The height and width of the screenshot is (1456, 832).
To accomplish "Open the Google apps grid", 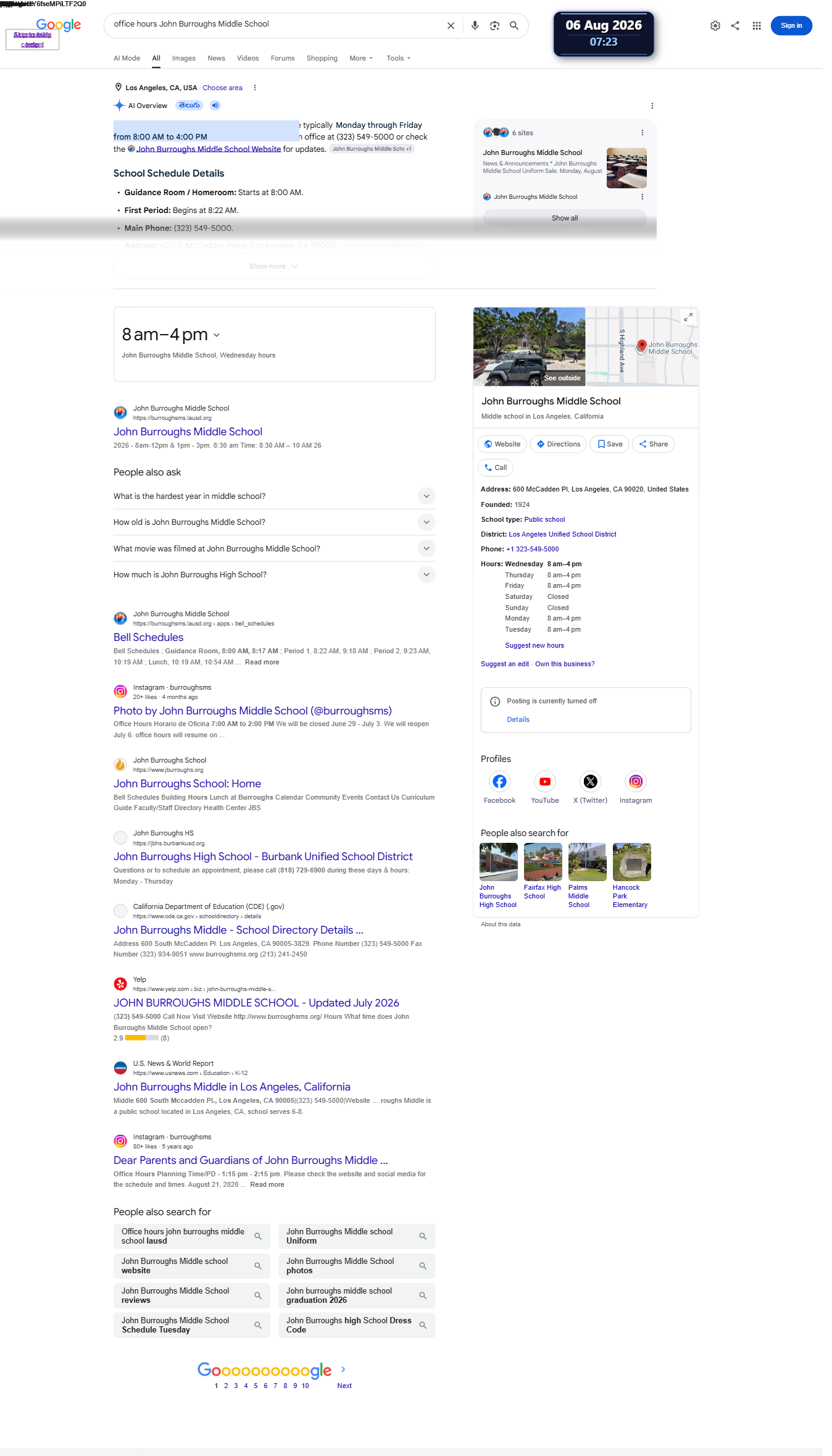I will (757, 26).
